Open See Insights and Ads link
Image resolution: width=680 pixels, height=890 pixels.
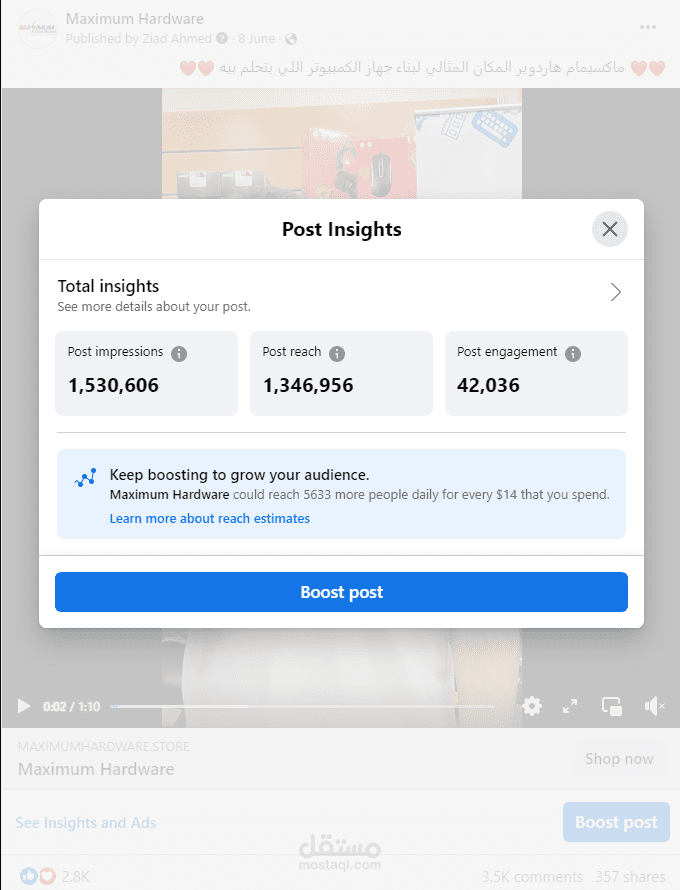(x=86, y=822)
